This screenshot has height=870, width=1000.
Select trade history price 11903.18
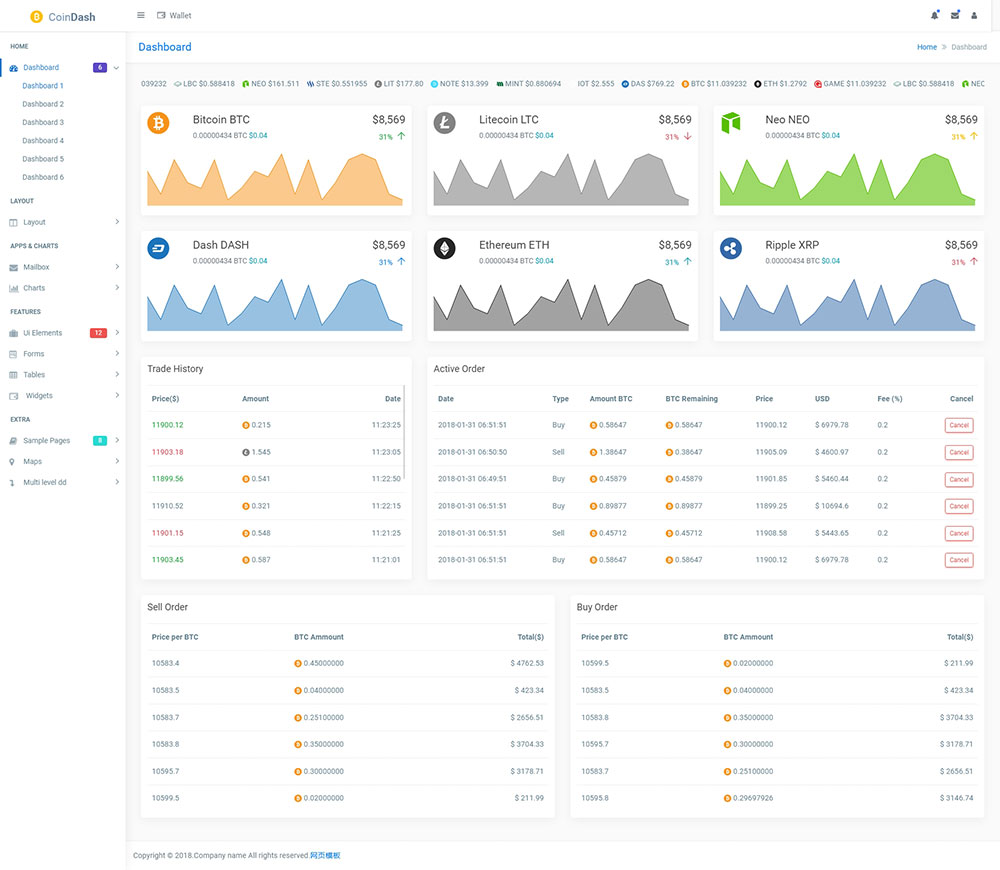[x=168, y=452]
